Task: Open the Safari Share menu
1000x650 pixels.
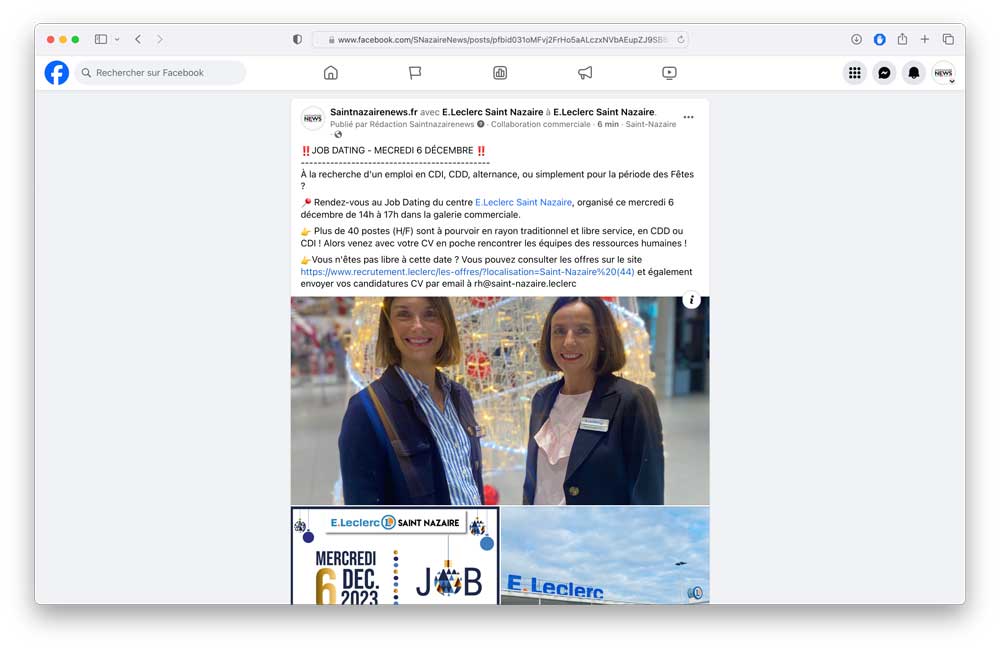Action: tap(902, 40)
